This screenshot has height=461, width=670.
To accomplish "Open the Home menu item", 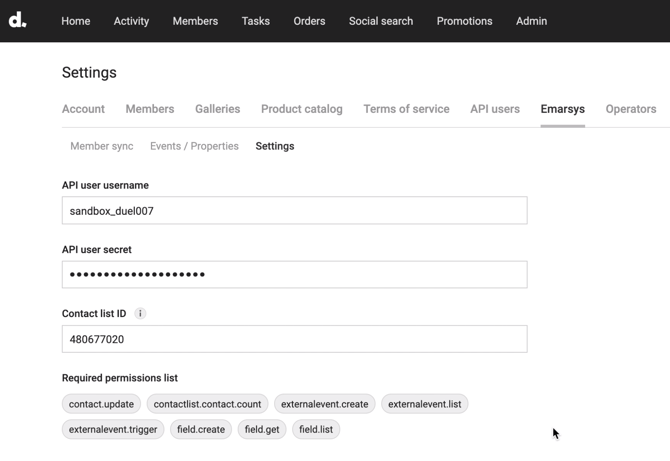I will (75, 21).
